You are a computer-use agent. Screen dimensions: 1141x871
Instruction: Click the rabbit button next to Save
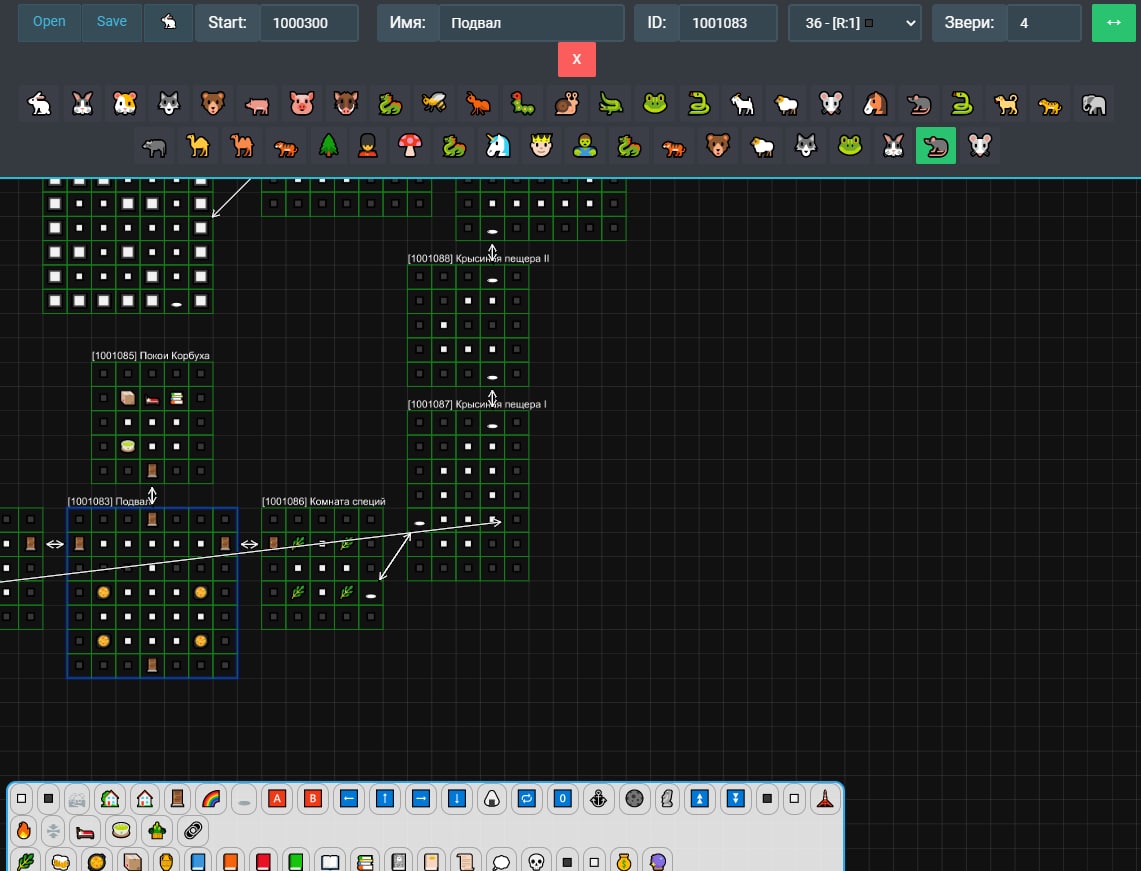click(168, 22)
